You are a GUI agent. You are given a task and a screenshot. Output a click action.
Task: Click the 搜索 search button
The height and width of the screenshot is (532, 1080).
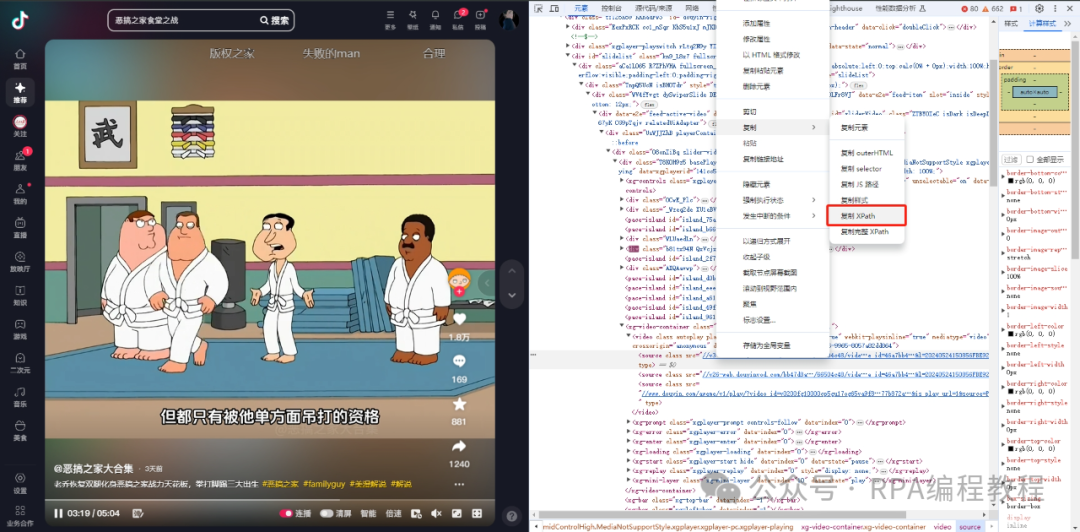pos(275,20)
